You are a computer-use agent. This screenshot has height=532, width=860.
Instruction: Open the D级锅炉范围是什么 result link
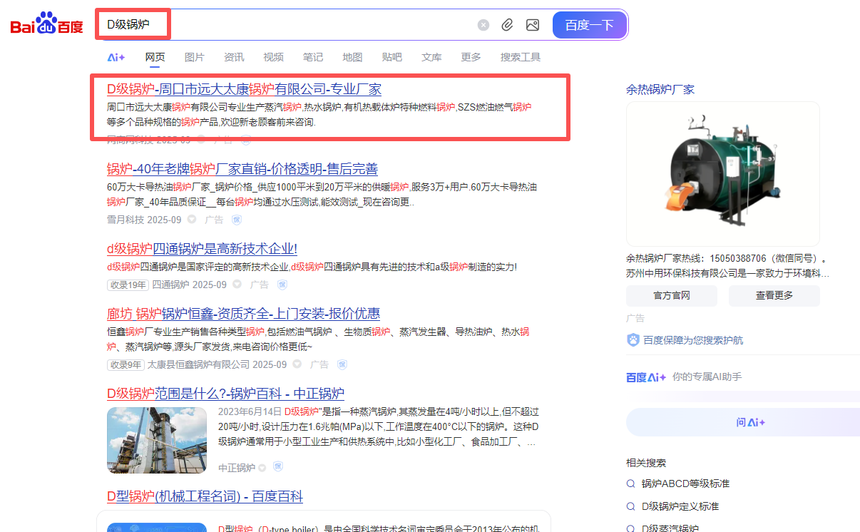[225, 393]
